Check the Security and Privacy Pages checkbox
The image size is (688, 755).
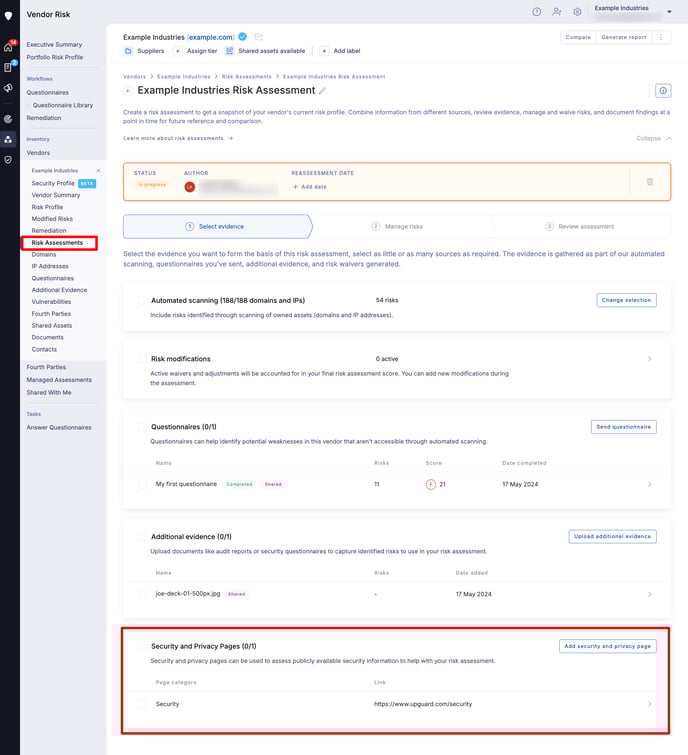[x=143, y=646]
